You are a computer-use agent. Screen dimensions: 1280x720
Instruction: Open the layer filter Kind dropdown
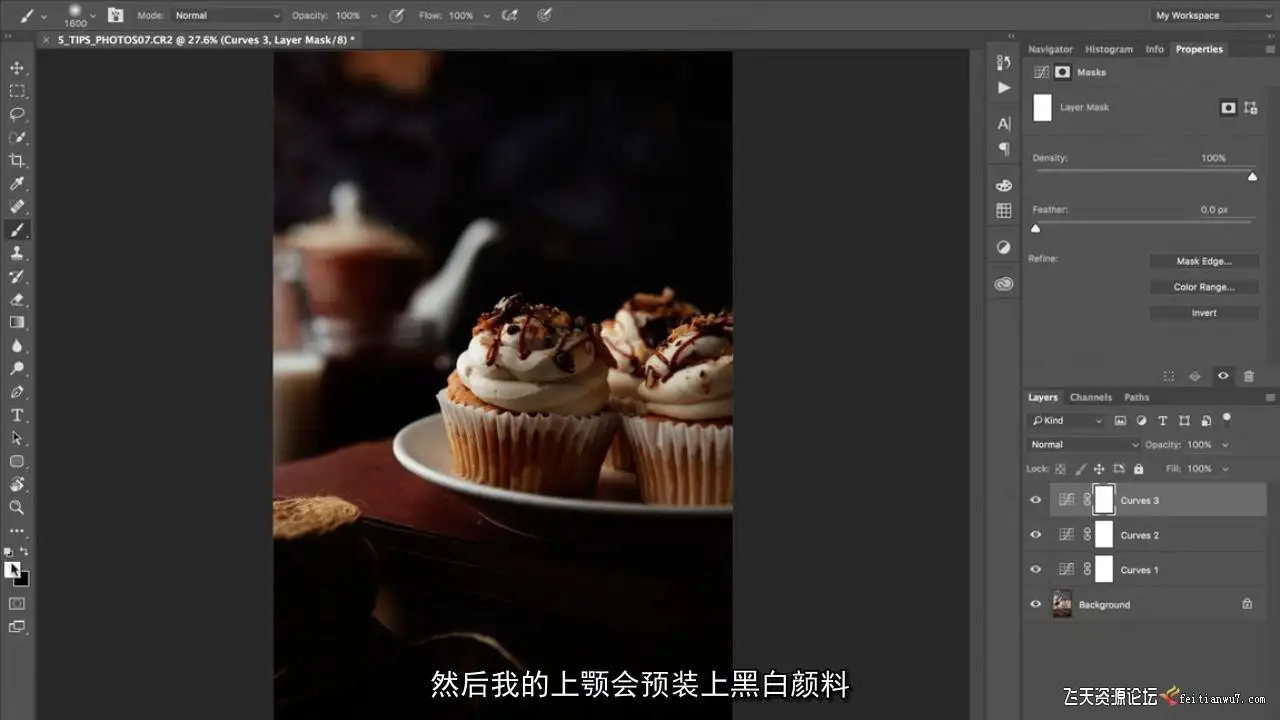tap(1066, 421)
